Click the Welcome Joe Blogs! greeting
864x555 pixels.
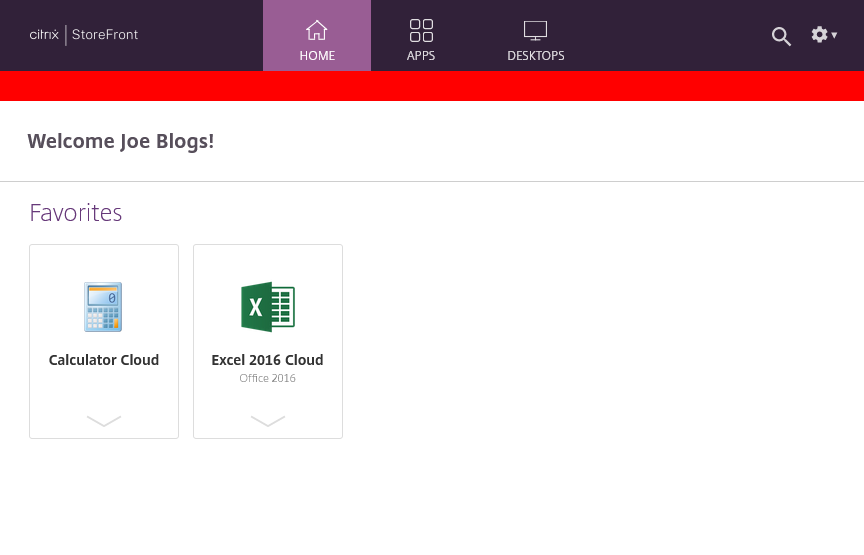[121, 141]
